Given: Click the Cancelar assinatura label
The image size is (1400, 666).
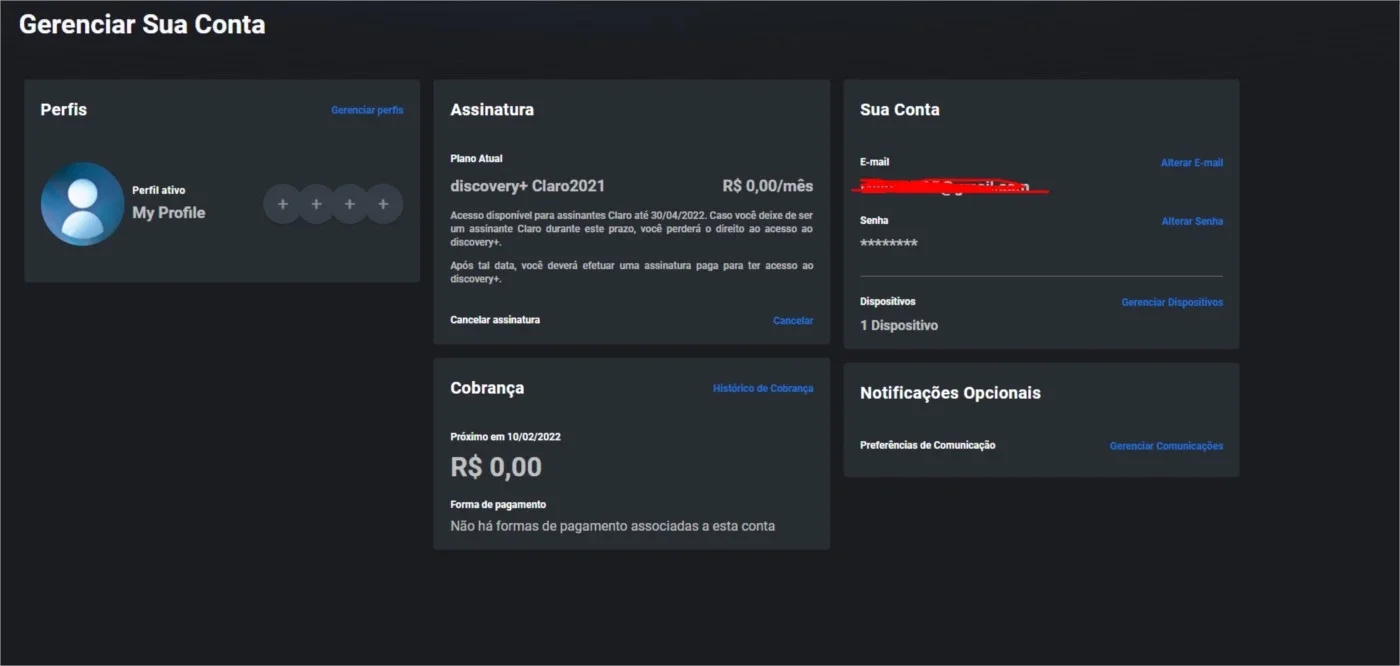Looking at the screenshot, I should coord(495,320).
